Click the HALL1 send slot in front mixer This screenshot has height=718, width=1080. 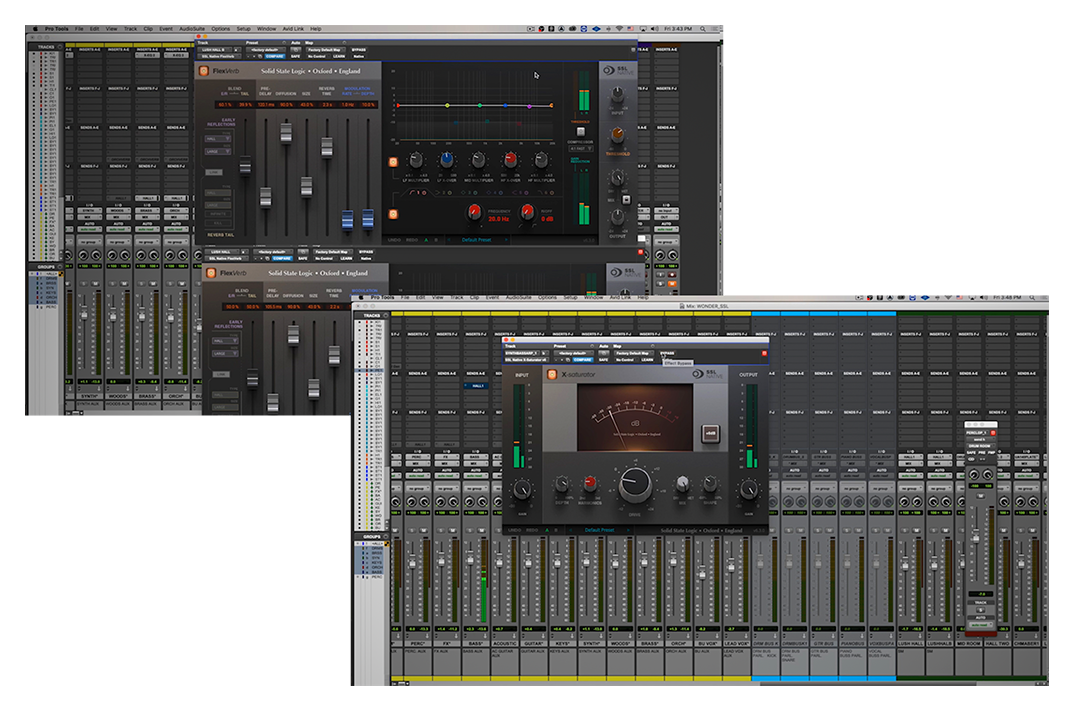[x=476, y=386]
